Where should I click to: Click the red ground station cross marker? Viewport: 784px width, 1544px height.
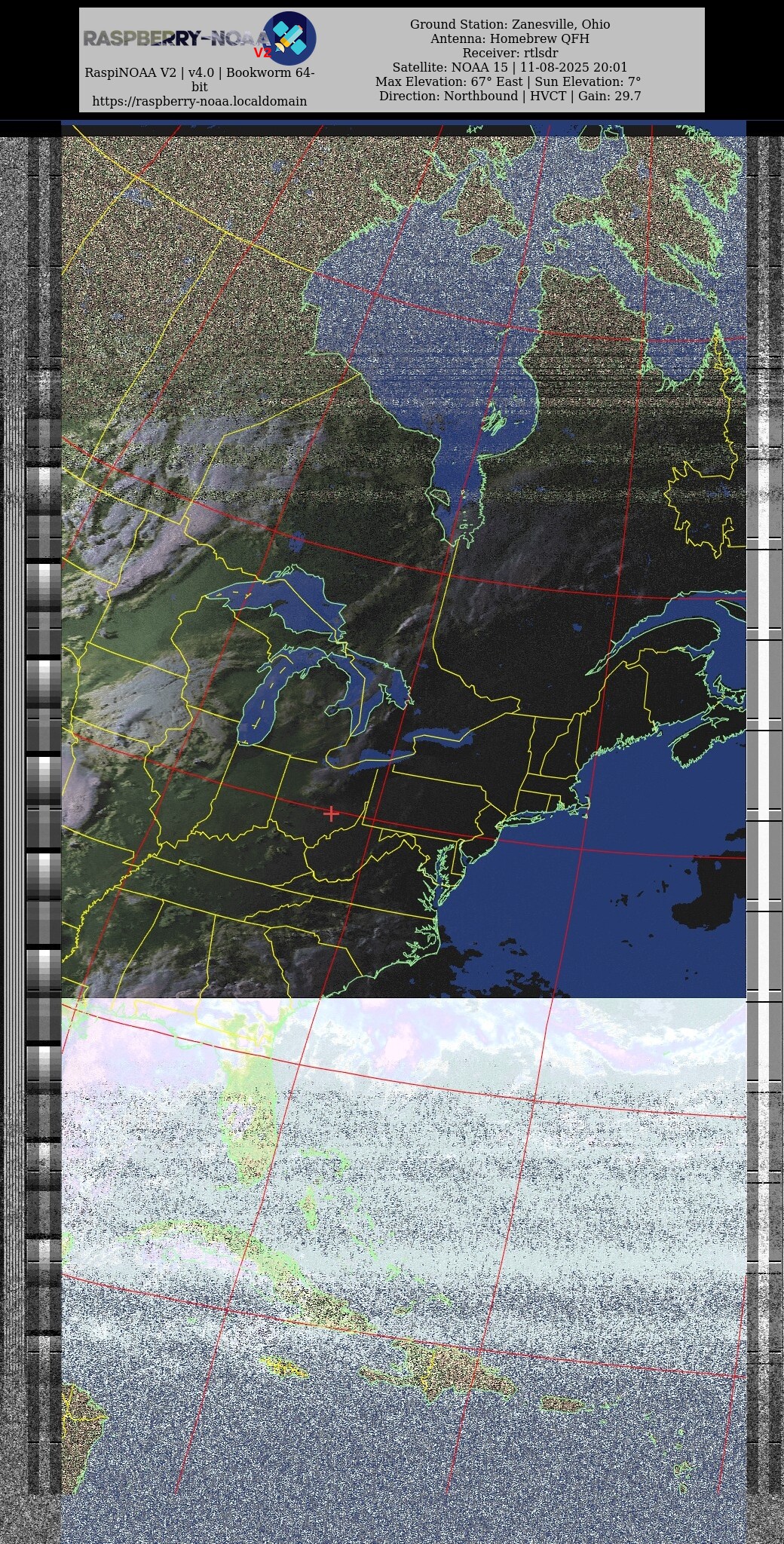[331, 813]
